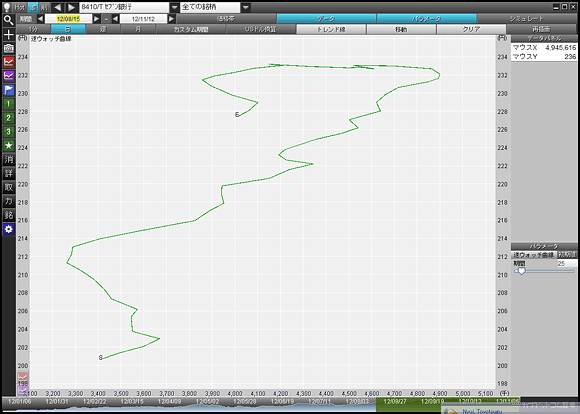Select the 月 monthly timeframe
The height and width of the screenshot is (414, 580).
tap(138, 29)
